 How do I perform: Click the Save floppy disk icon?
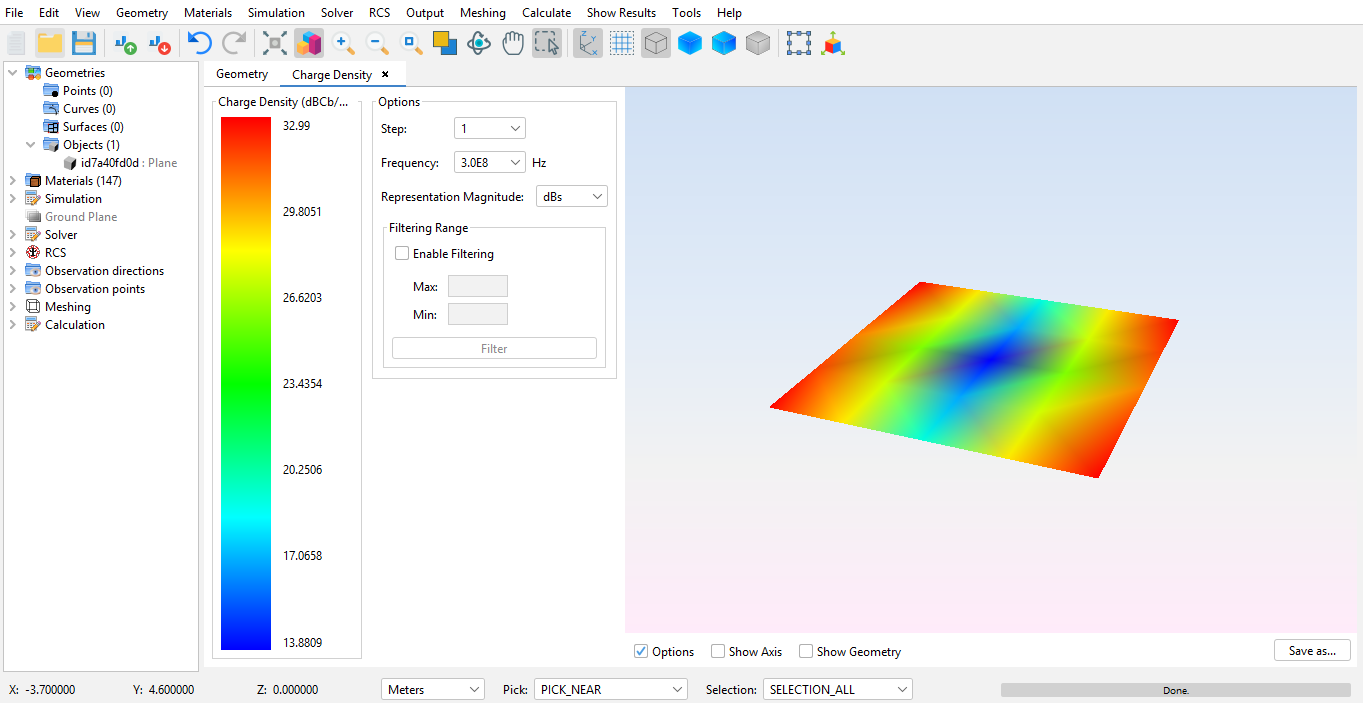(83, 43)
